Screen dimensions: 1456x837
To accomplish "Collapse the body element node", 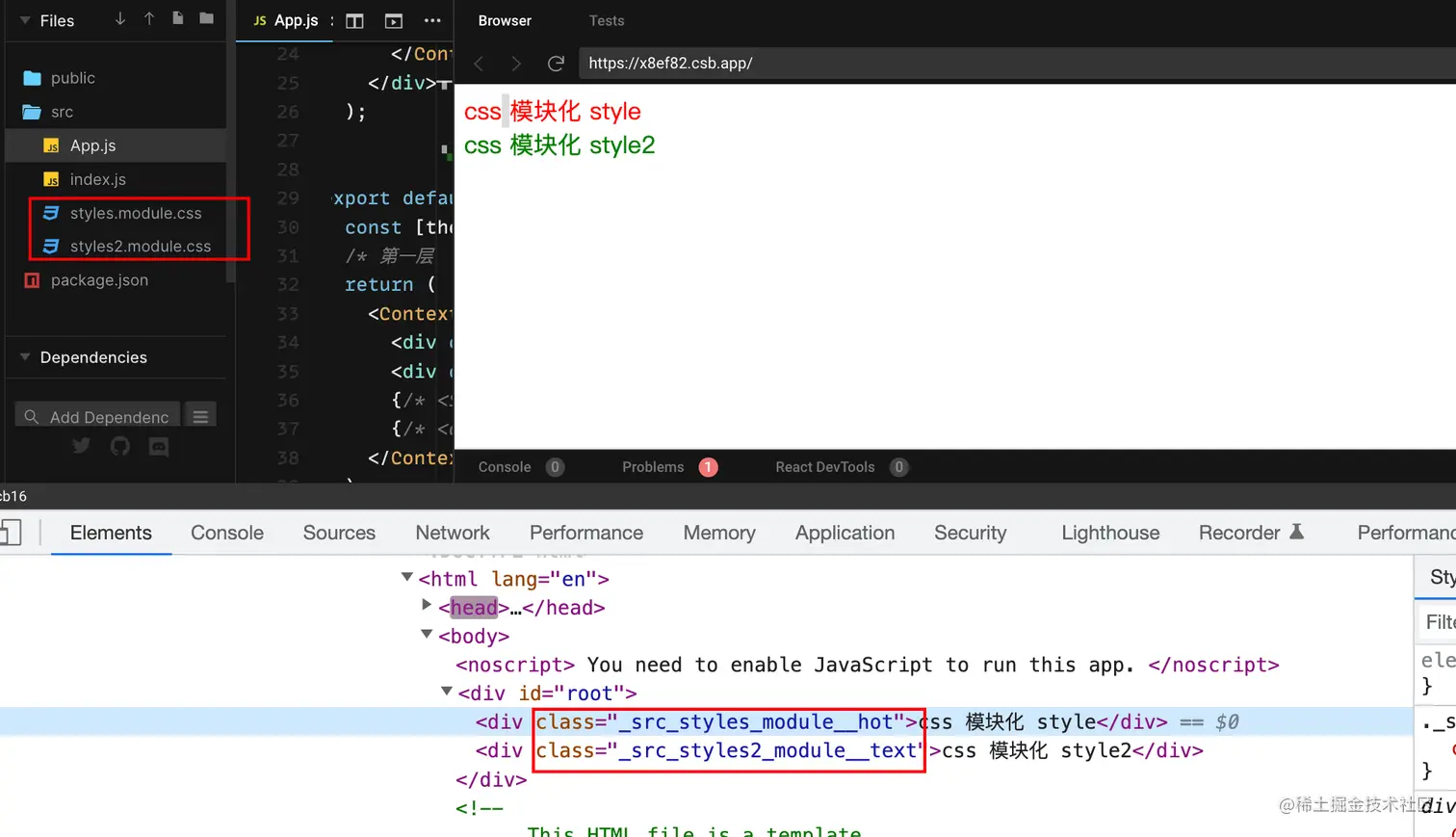I will (x=427, y=635).
